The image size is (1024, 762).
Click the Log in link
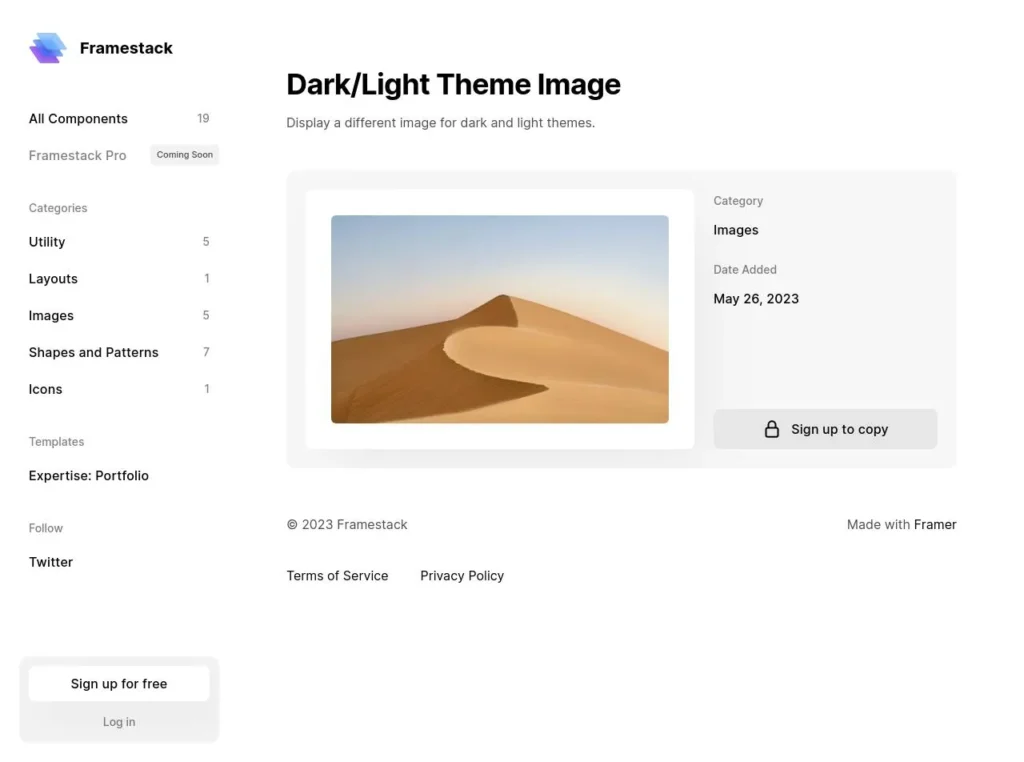(x=119, y=722)
